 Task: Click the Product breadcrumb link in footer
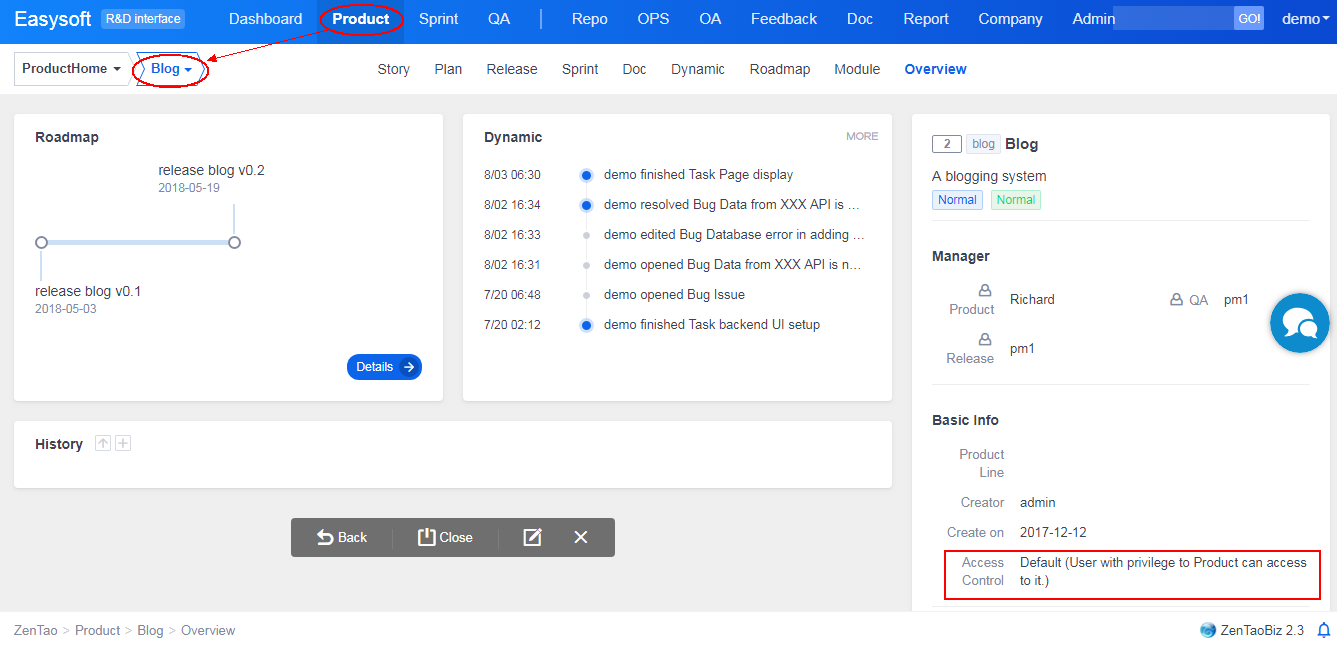click(x=97, y=630)
